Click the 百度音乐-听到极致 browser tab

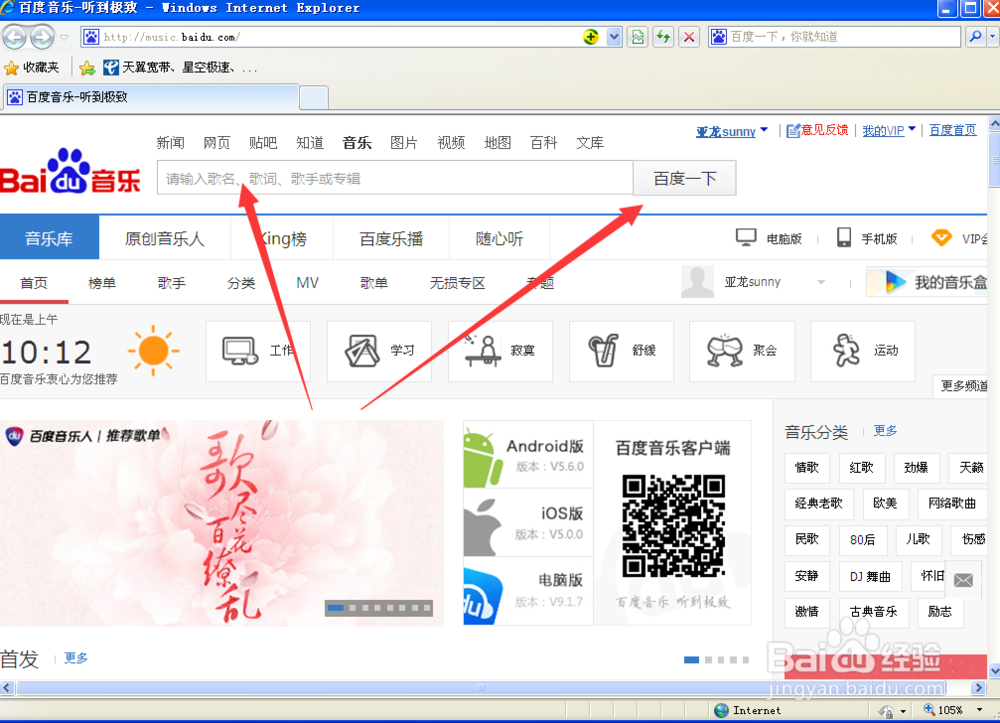(151, 97)
